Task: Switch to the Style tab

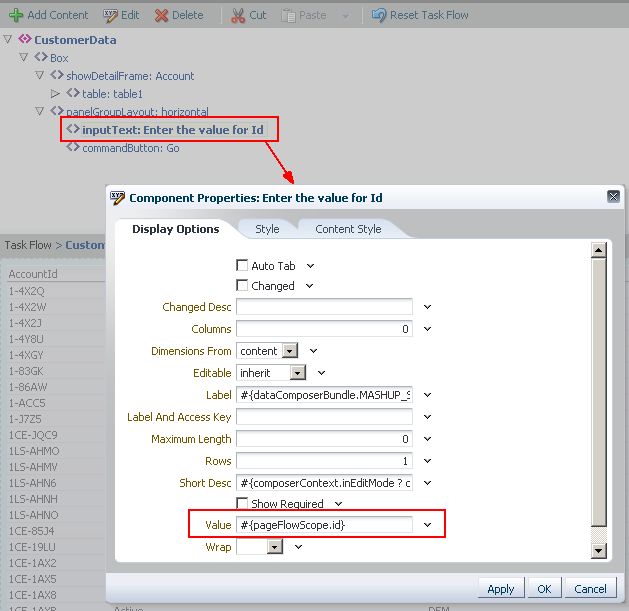Action: click(267, 229)
